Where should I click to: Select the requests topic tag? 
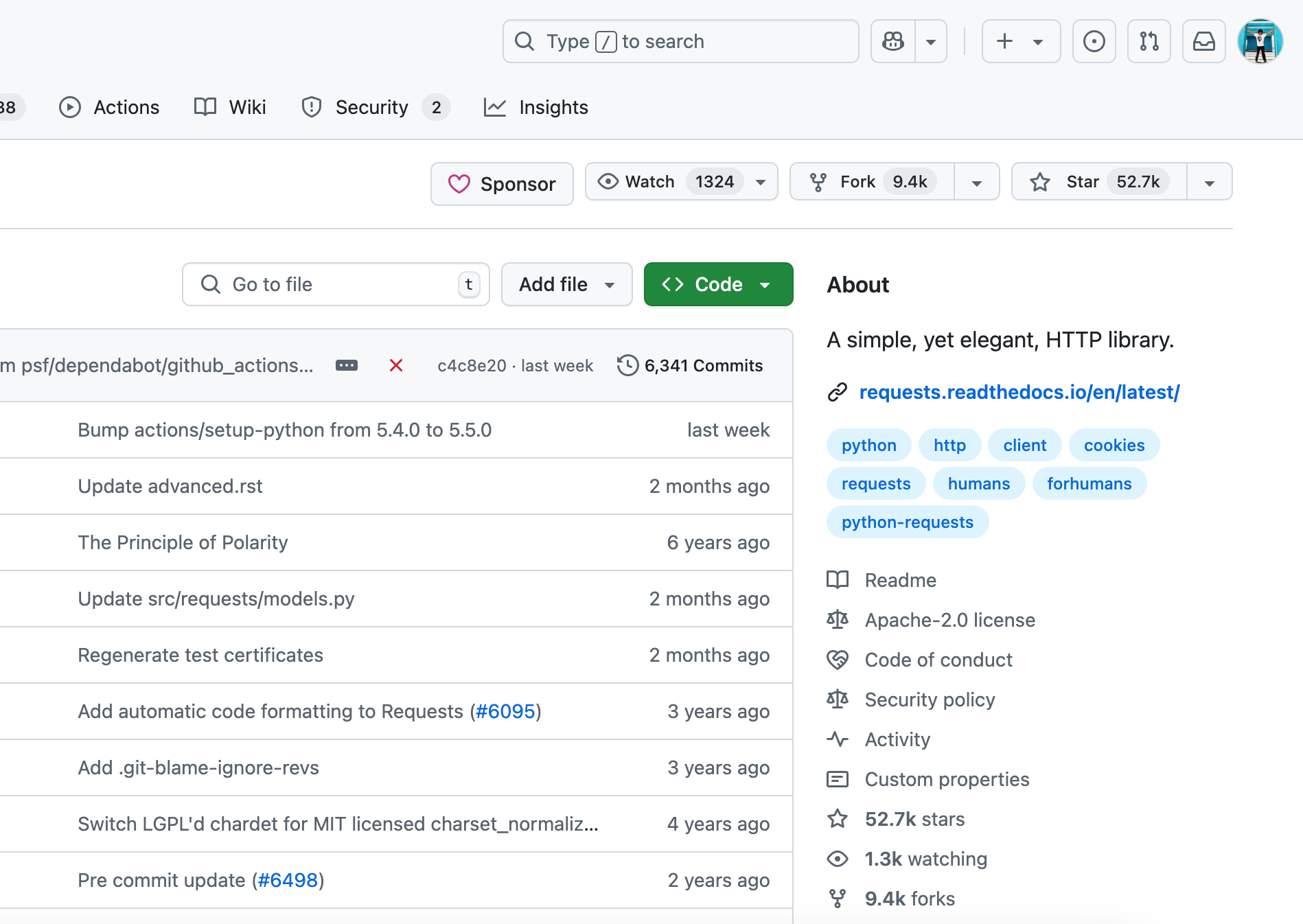coord(876,483)
